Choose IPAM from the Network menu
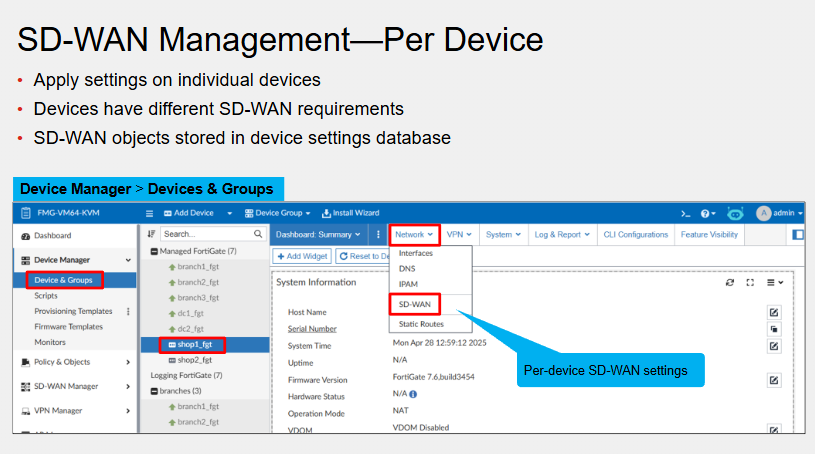Screen dimensions: 815x454 [408, 284]
